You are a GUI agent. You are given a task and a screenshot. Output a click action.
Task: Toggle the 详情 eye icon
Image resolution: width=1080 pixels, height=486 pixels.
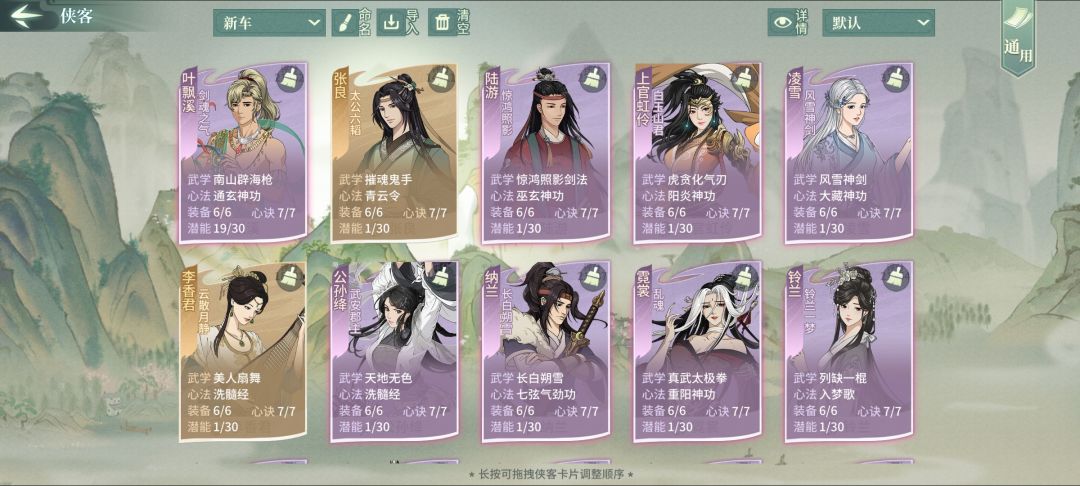click(782, 23)
